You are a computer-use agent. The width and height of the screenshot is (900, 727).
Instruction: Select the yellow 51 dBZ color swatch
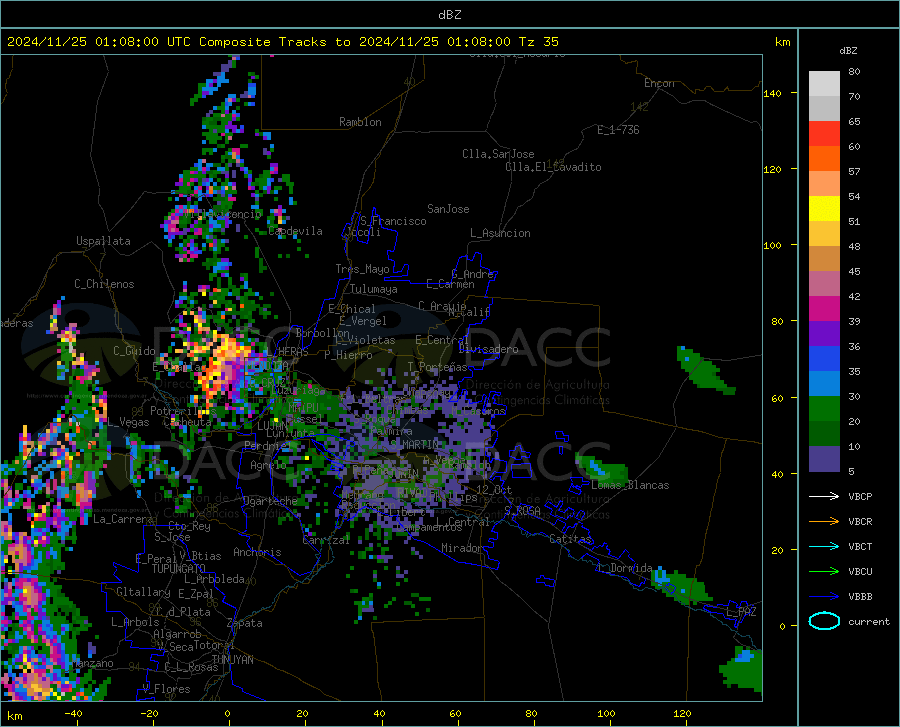(x=824, y=209)
